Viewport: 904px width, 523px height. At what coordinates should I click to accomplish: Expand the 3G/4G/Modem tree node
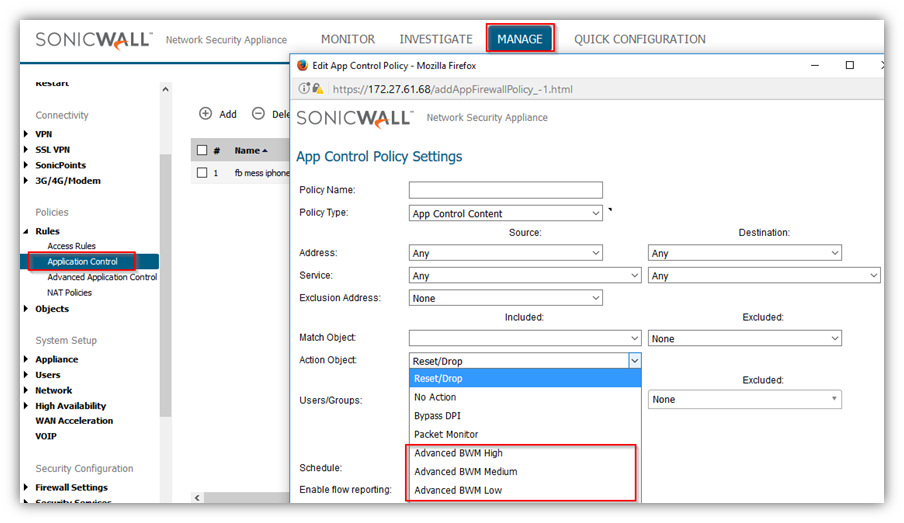(26, 180)
